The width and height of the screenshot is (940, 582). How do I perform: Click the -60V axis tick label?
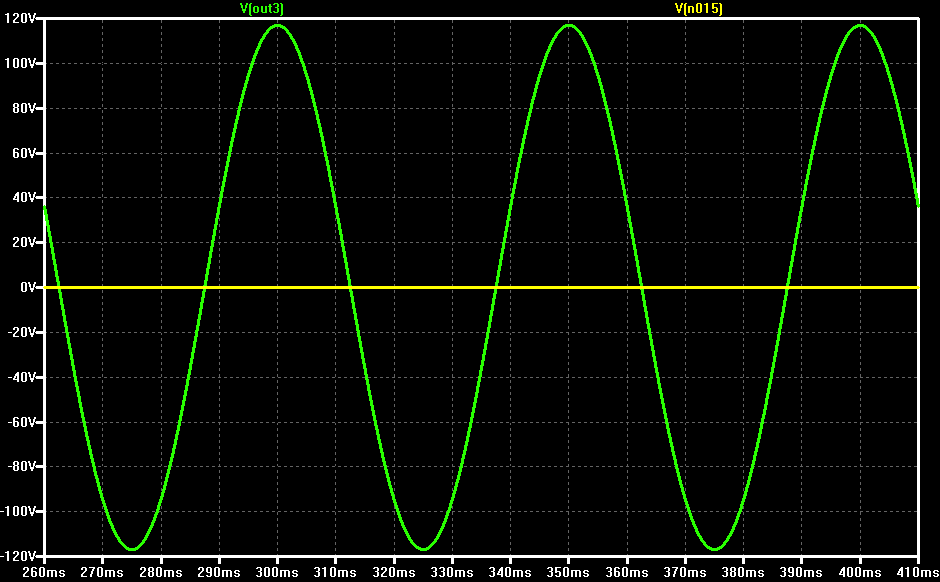[22, 422]
